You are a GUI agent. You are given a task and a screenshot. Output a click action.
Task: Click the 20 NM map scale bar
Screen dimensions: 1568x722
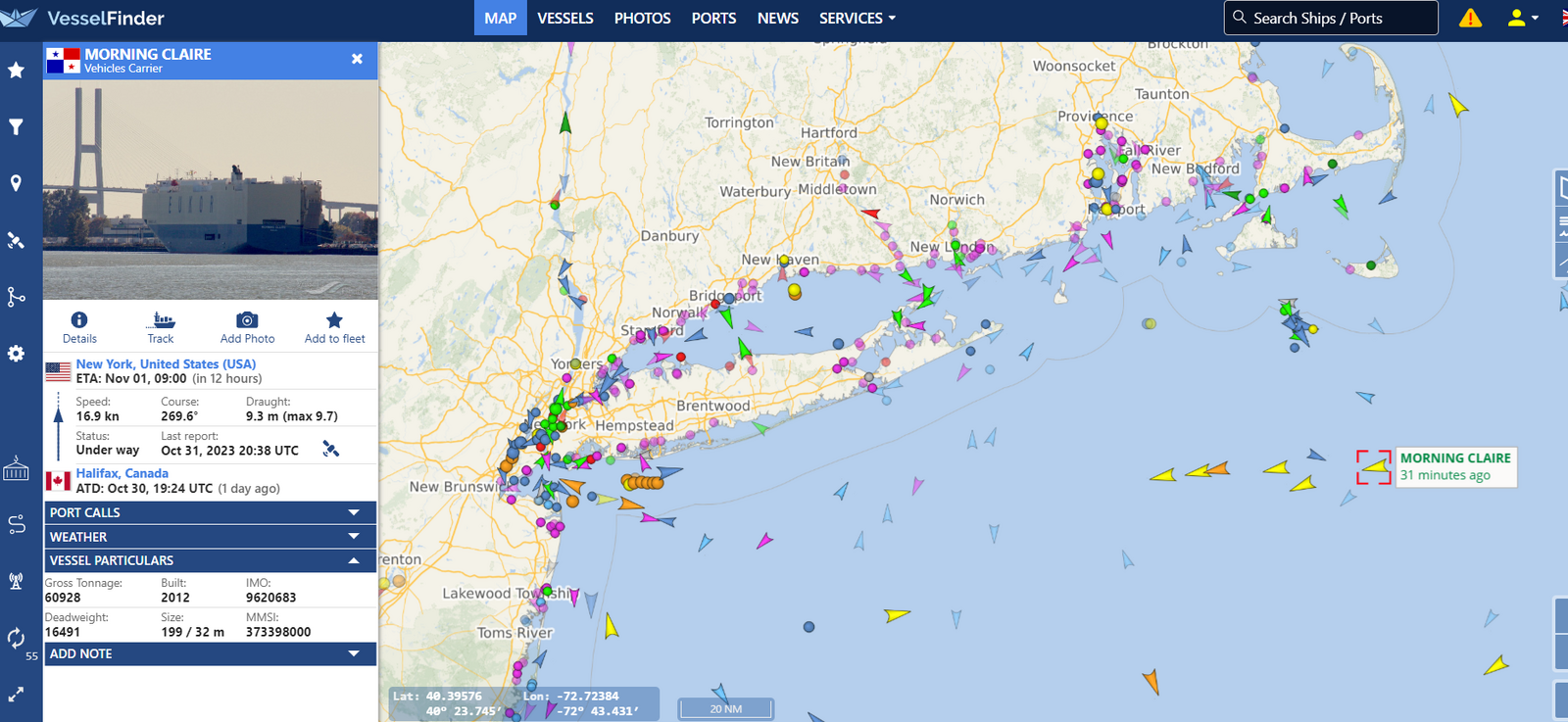point(726,708)
